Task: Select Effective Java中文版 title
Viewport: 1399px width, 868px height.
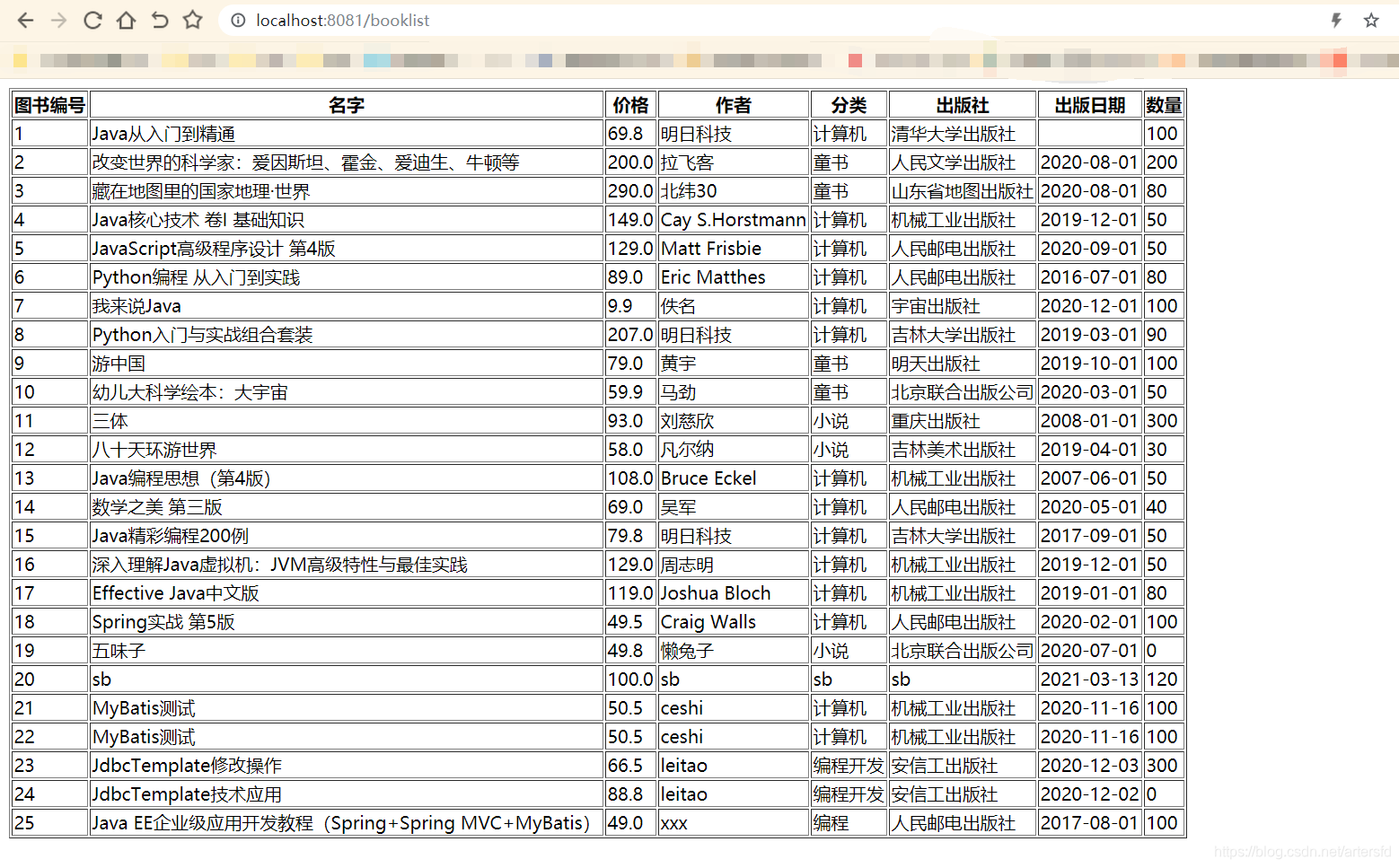Action: [x=176, y=593]
